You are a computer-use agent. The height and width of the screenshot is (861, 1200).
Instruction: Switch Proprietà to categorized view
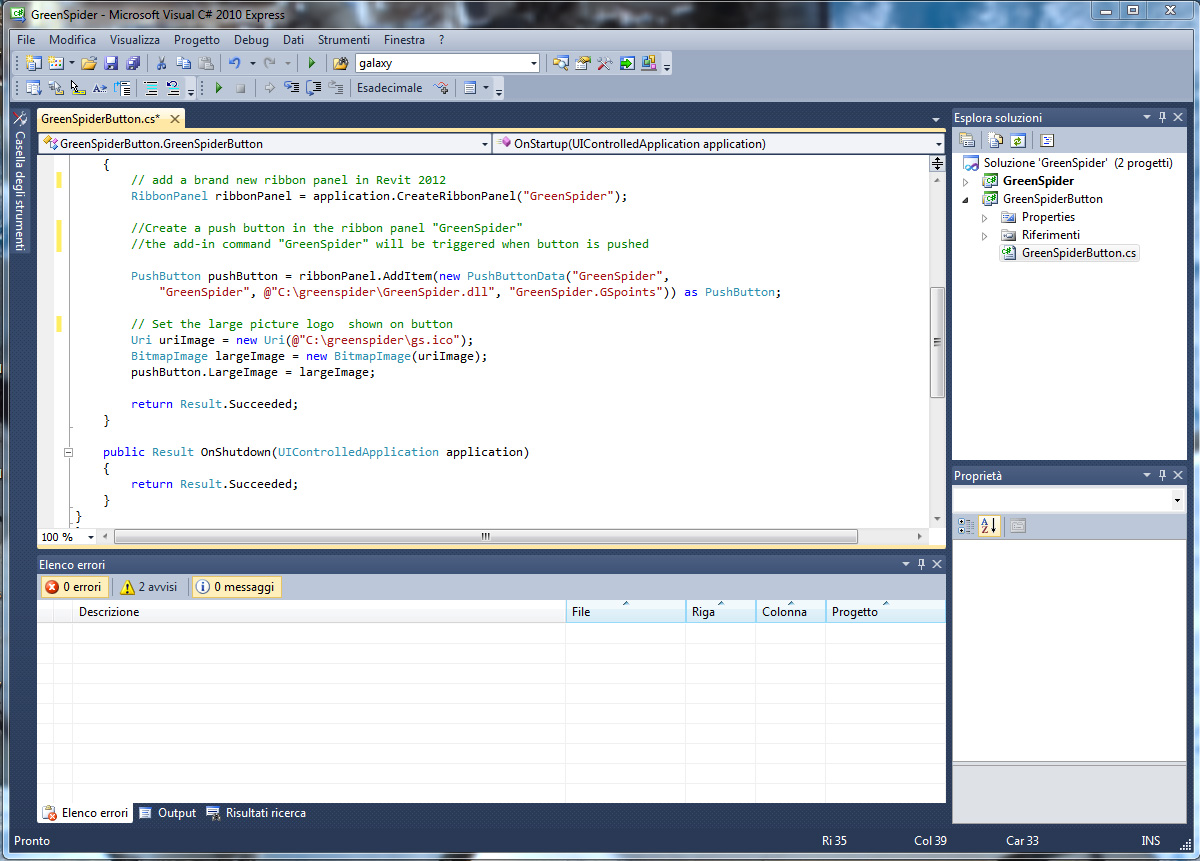(x=966, y=526)
